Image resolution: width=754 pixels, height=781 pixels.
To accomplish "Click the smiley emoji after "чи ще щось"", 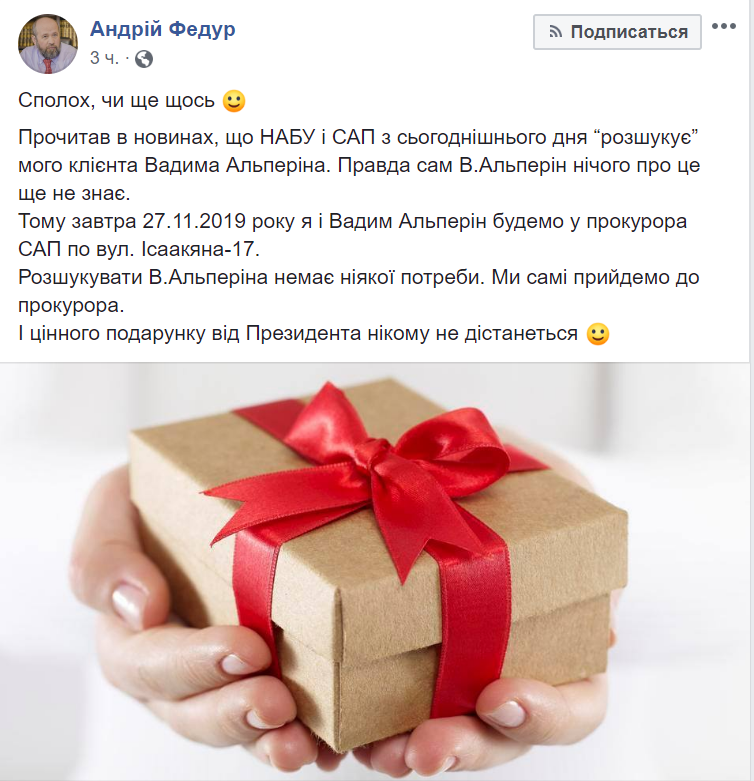I will 234,101.
